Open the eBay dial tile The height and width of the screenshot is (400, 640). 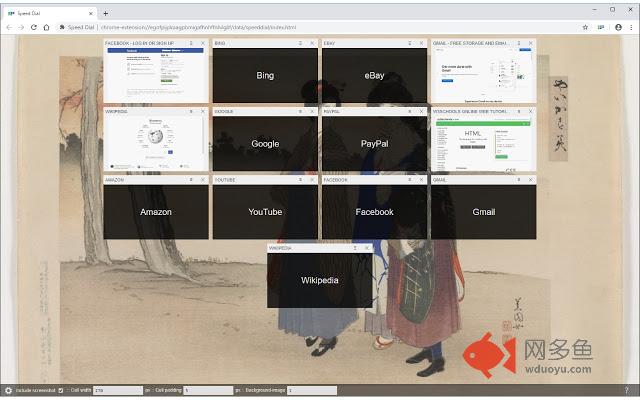374,76
